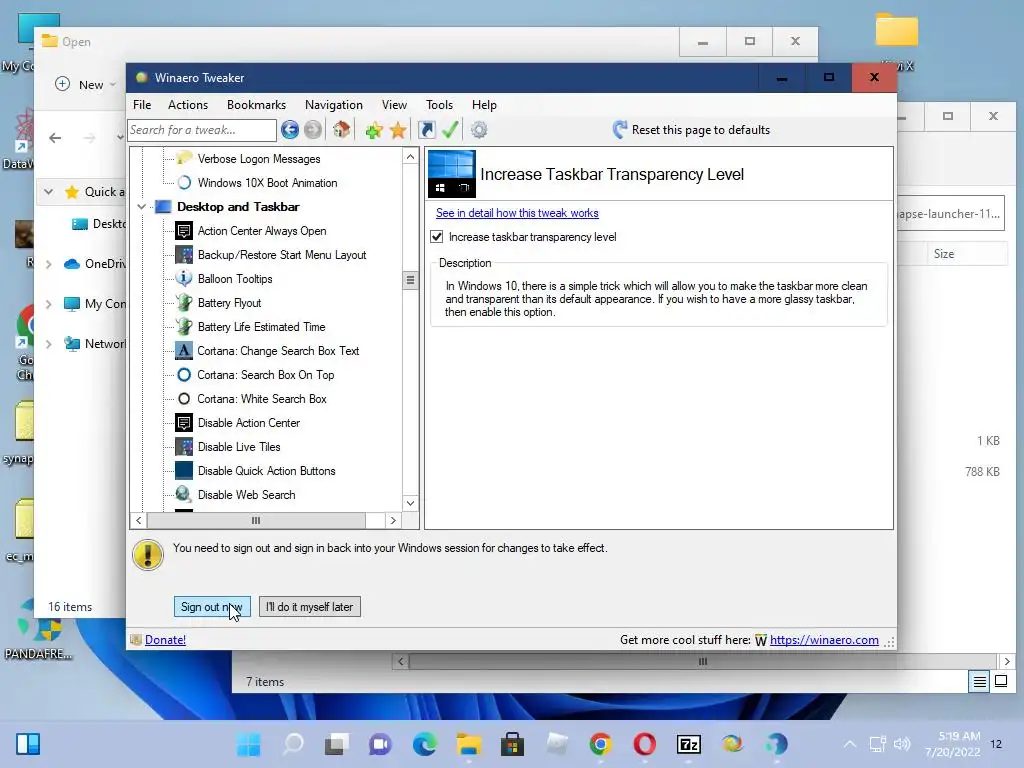Screen dimensions: 1024x768
Task: Select Verbose Logon Messages tree item
Action: [259, 159]
